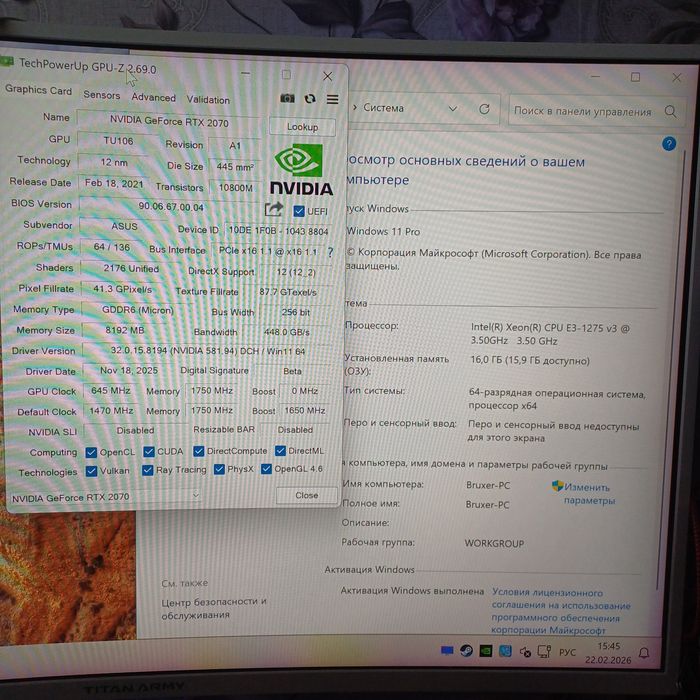Click the Resizable BAR value Disabled
This screenshot has width=700, height=700.
295,429
